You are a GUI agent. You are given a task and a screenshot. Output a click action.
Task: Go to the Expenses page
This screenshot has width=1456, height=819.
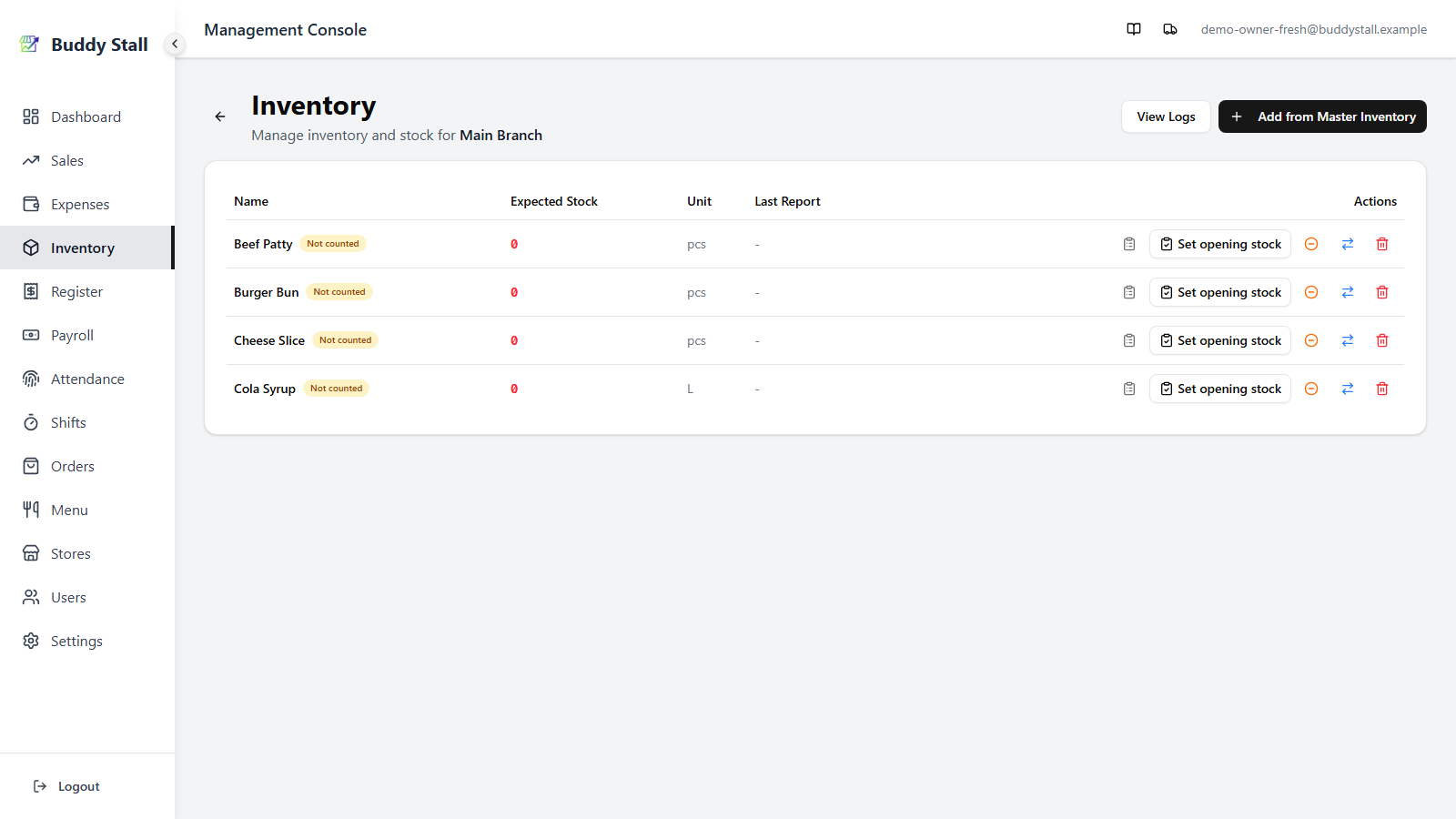(x=86, y=204)
